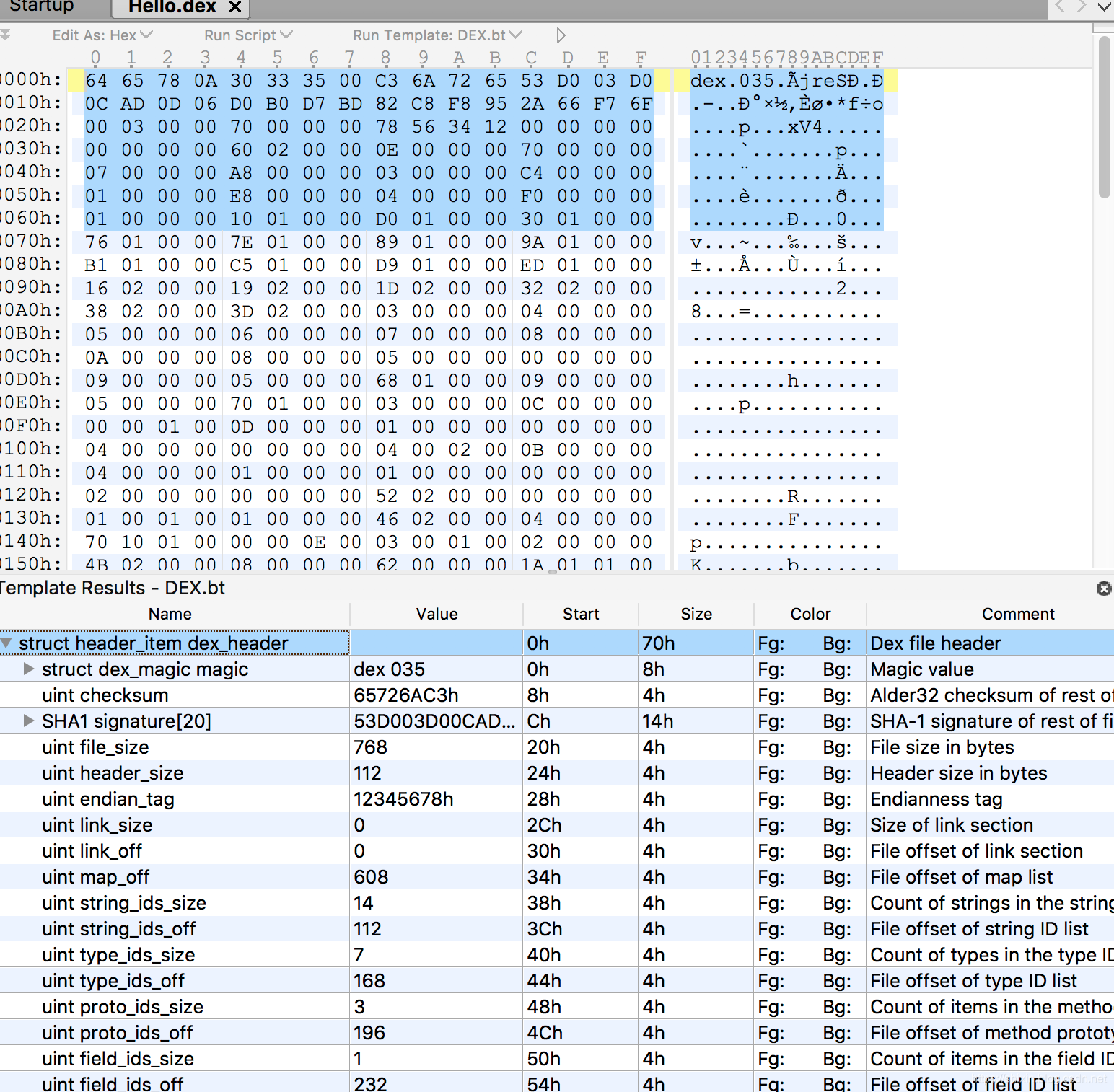The image size is (1114, 1092).
Task: Click start offset 3Ch of string_ids_off
Action: pyautogui.click(x=545, y=928)
